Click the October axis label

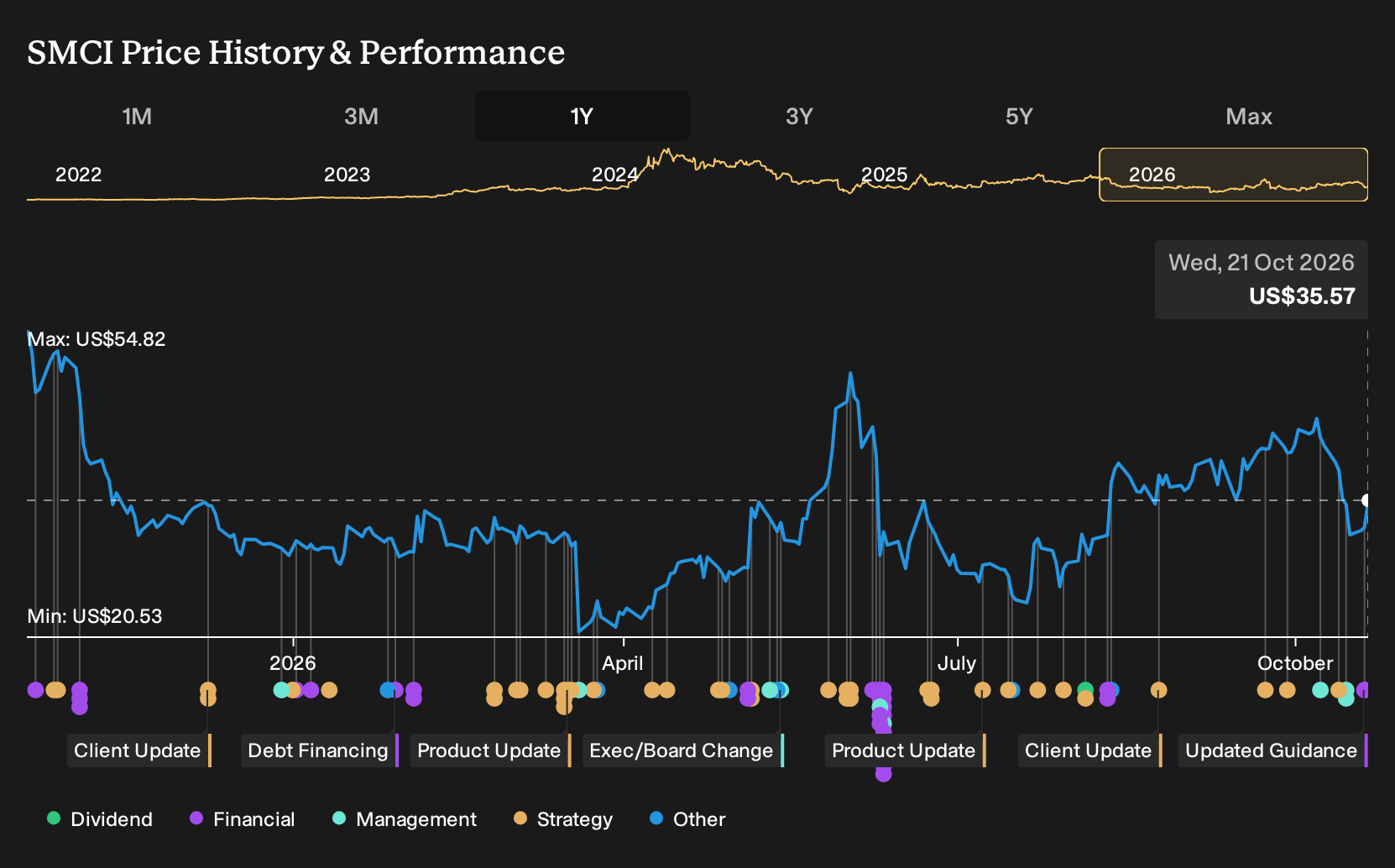[1295, 663]
